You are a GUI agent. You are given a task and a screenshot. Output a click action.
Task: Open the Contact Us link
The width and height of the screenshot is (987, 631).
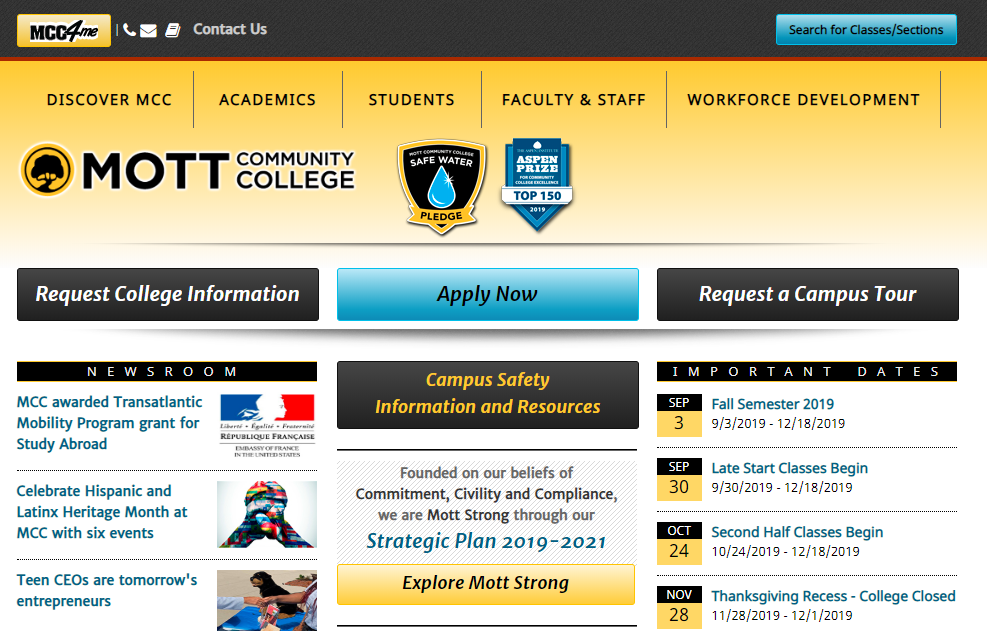(230, 29)
